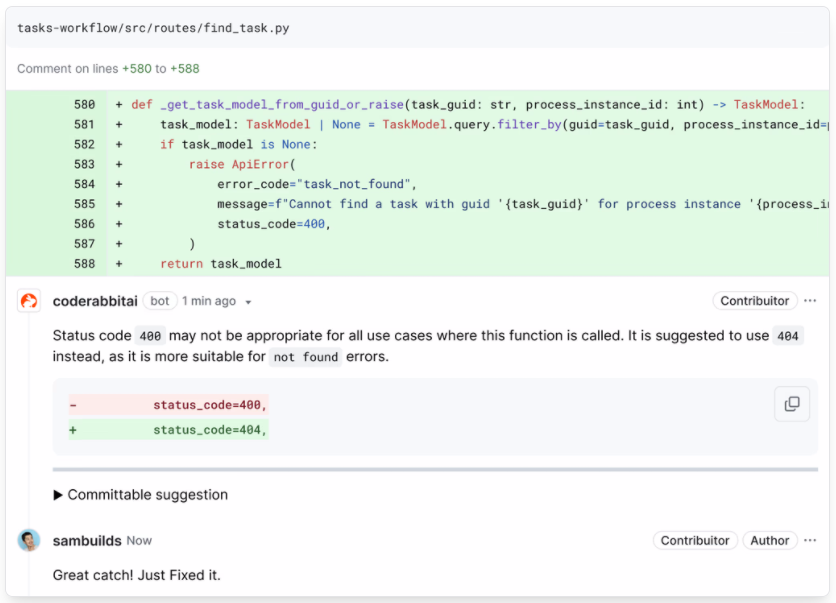Click the file path find_task.py
Image resolution: width=836 pixels, height=603 pixels.
point(153,28)
